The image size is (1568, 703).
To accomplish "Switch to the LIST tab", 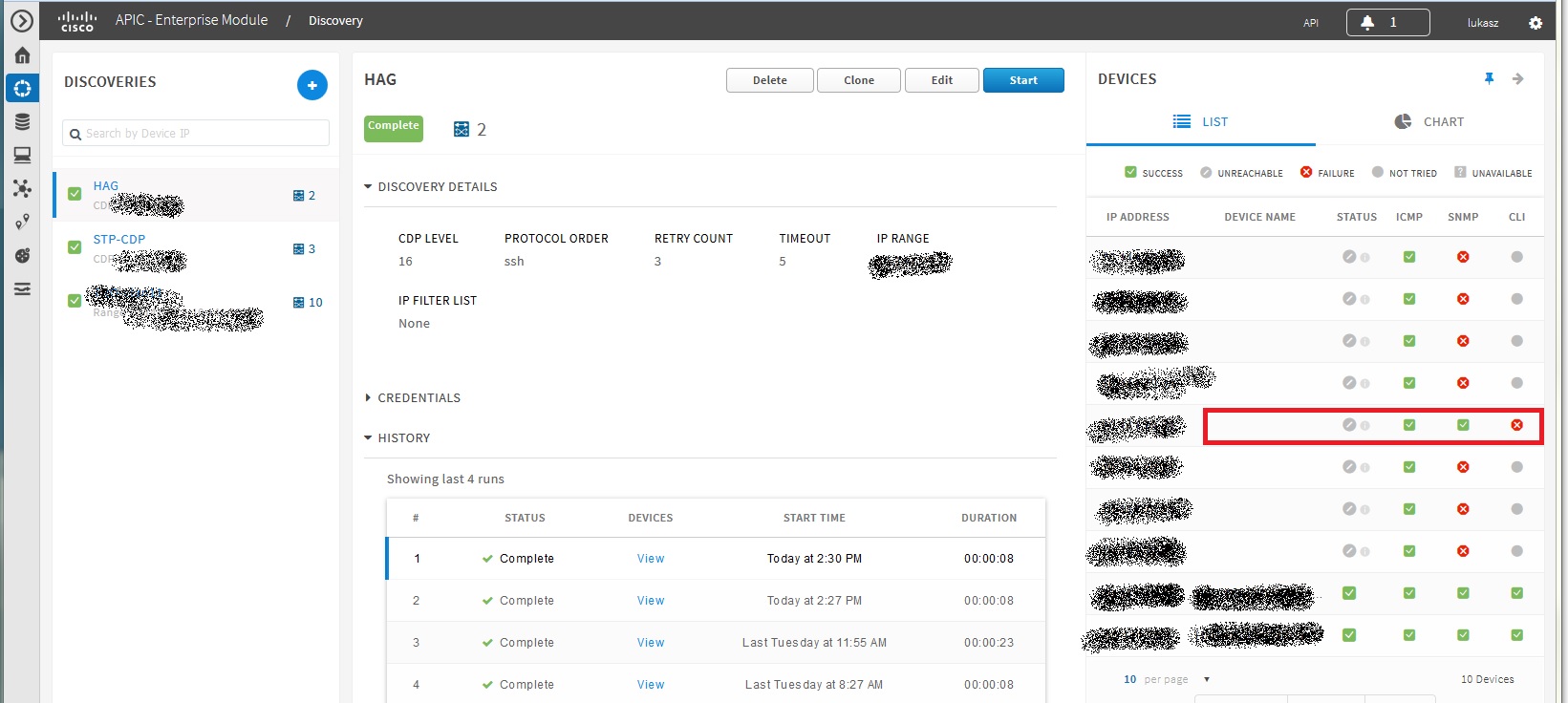I will (1200, 121).
